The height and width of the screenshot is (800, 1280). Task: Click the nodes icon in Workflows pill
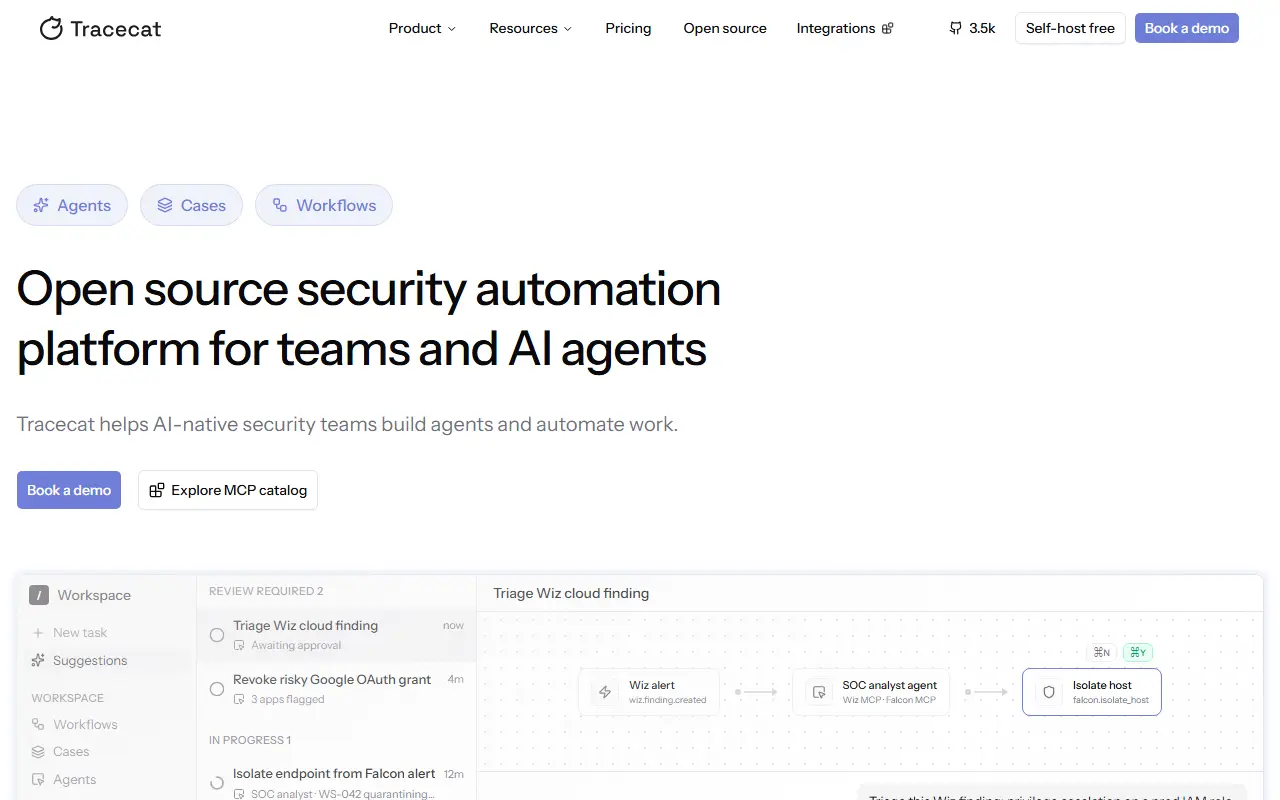click(x=280, y=205)
